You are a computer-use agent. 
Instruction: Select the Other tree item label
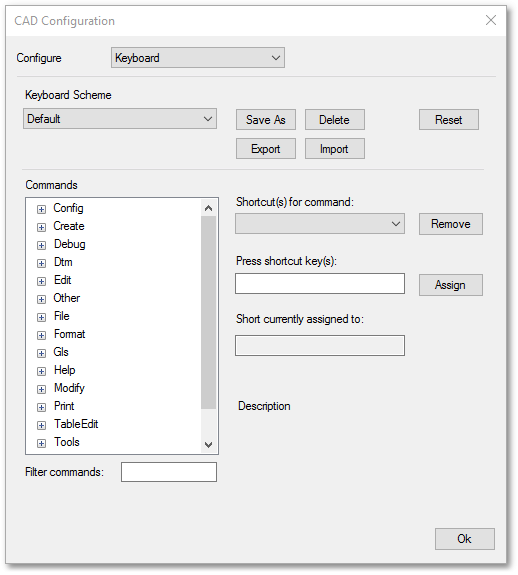tap(67, 298)
